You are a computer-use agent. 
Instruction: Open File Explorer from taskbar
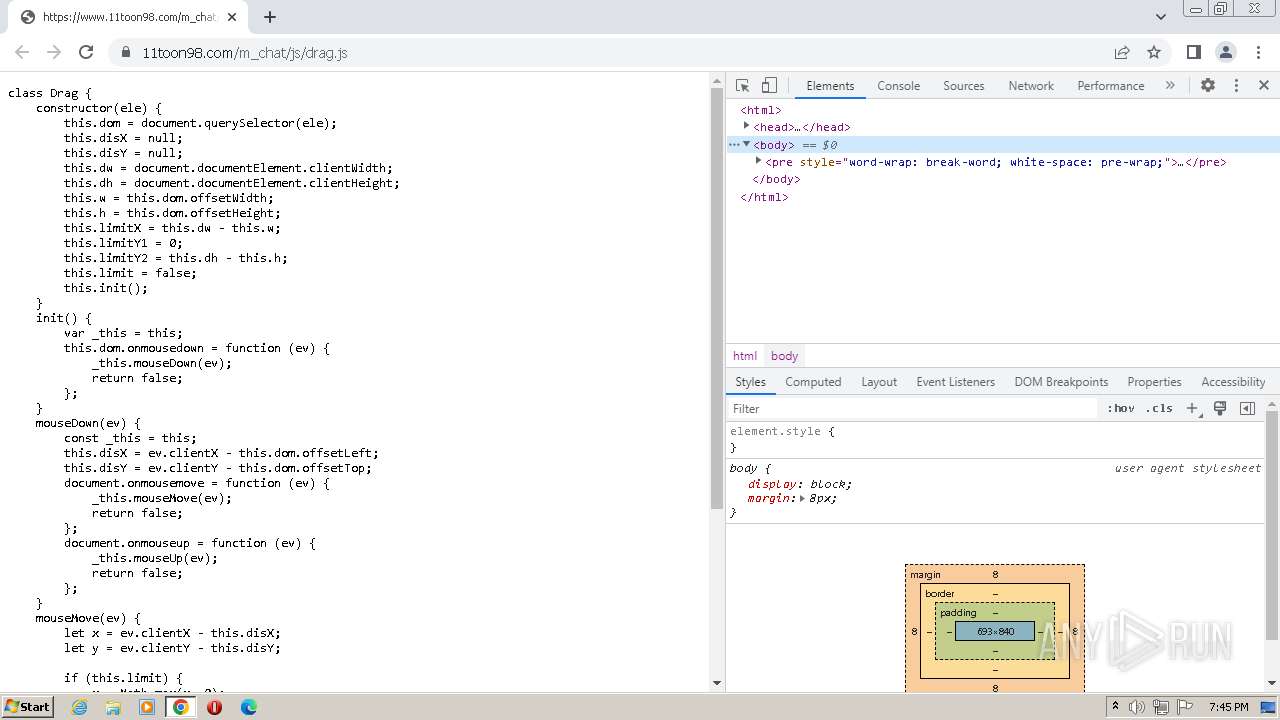(x=113, y=707)
